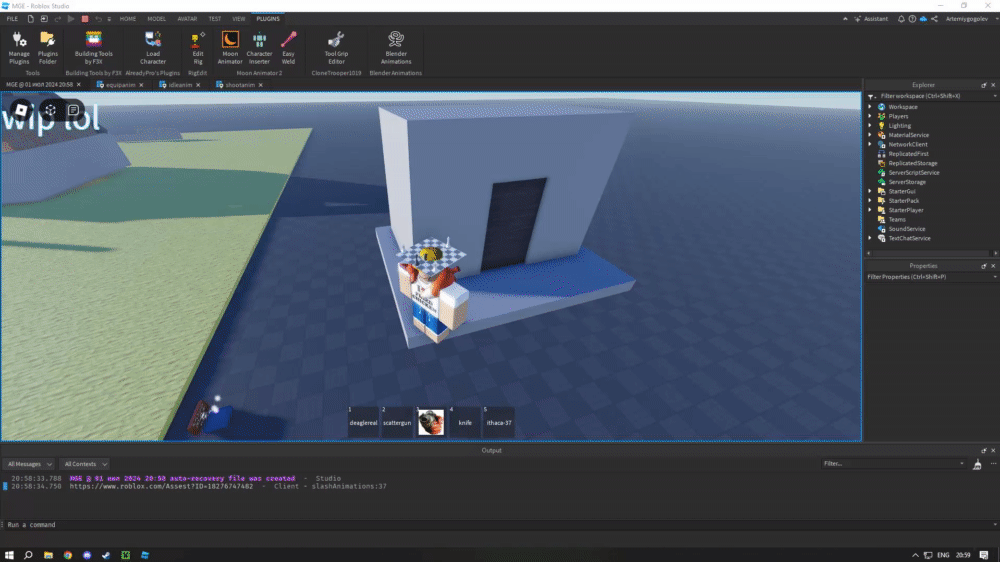Click the new file icon

coord(30,19)
